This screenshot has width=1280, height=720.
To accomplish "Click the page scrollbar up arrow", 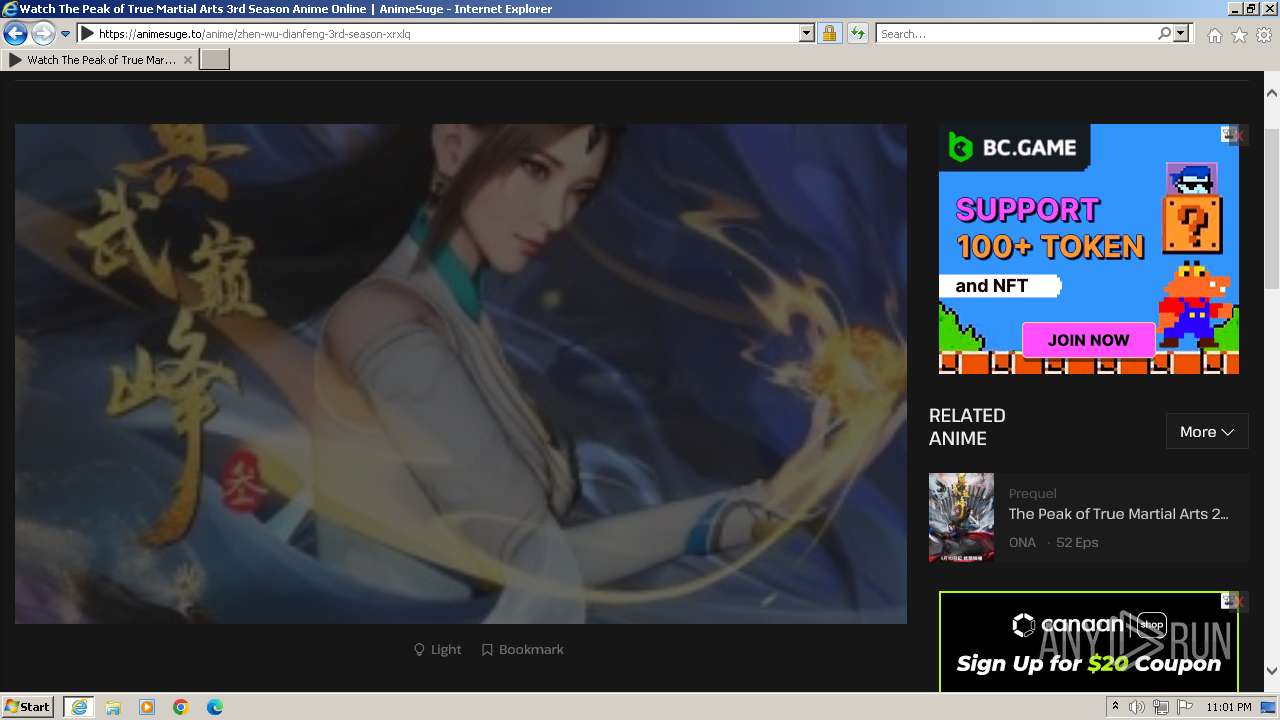I will [1272, 93].
